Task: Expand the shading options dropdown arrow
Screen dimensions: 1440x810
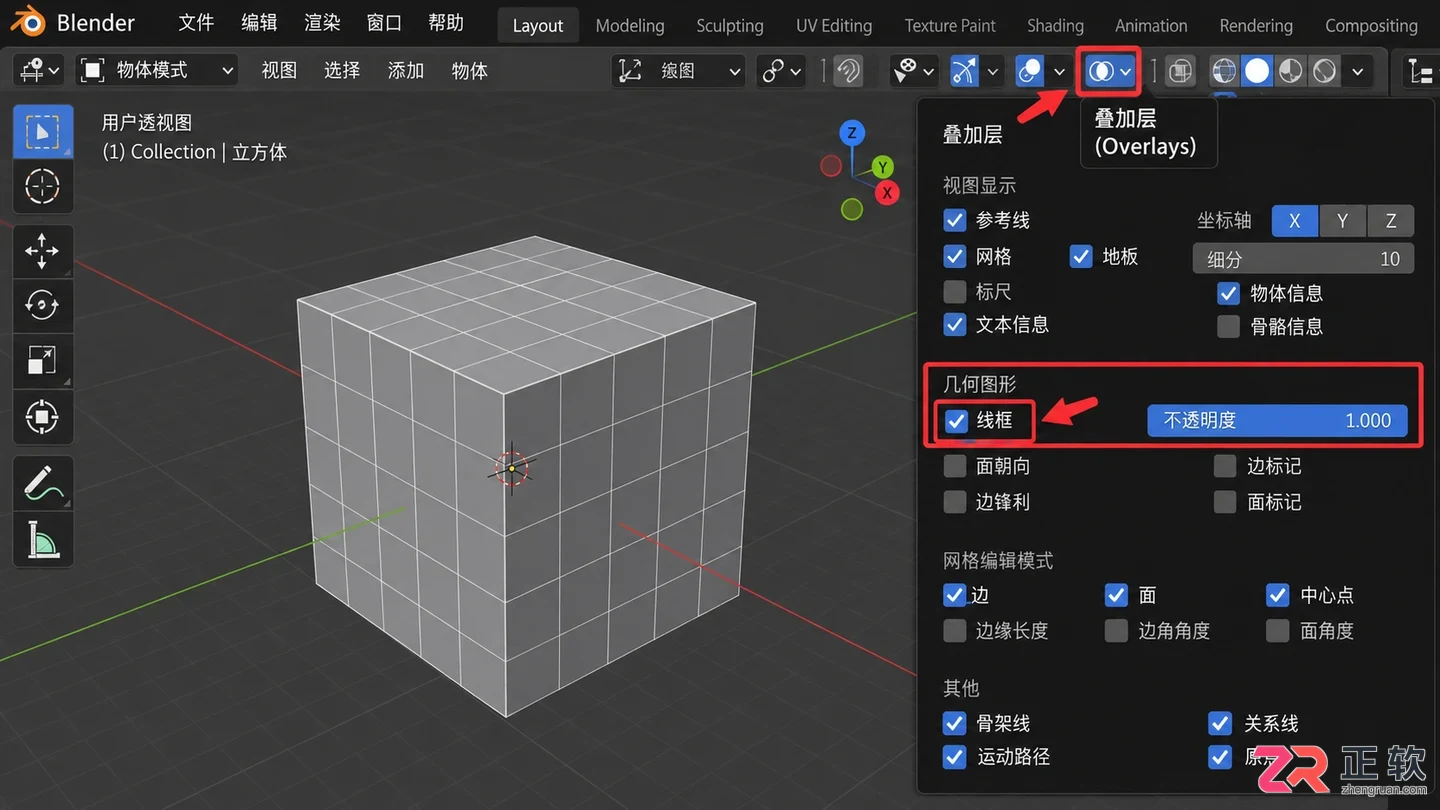Action: coord(1357,71)
